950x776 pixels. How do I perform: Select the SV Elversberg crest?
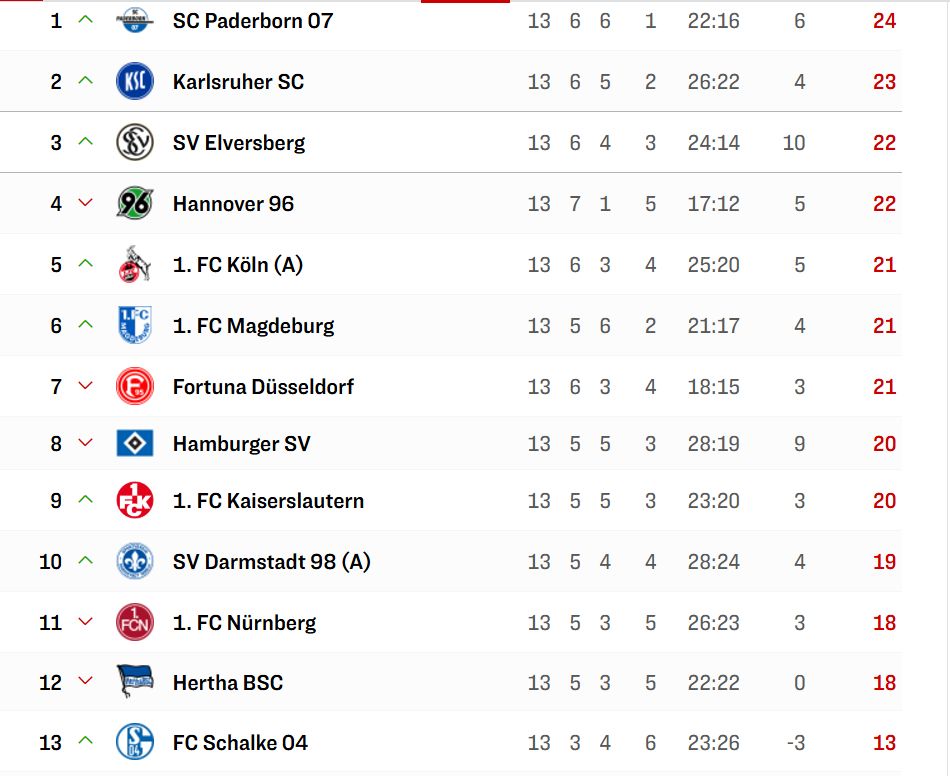135,142
